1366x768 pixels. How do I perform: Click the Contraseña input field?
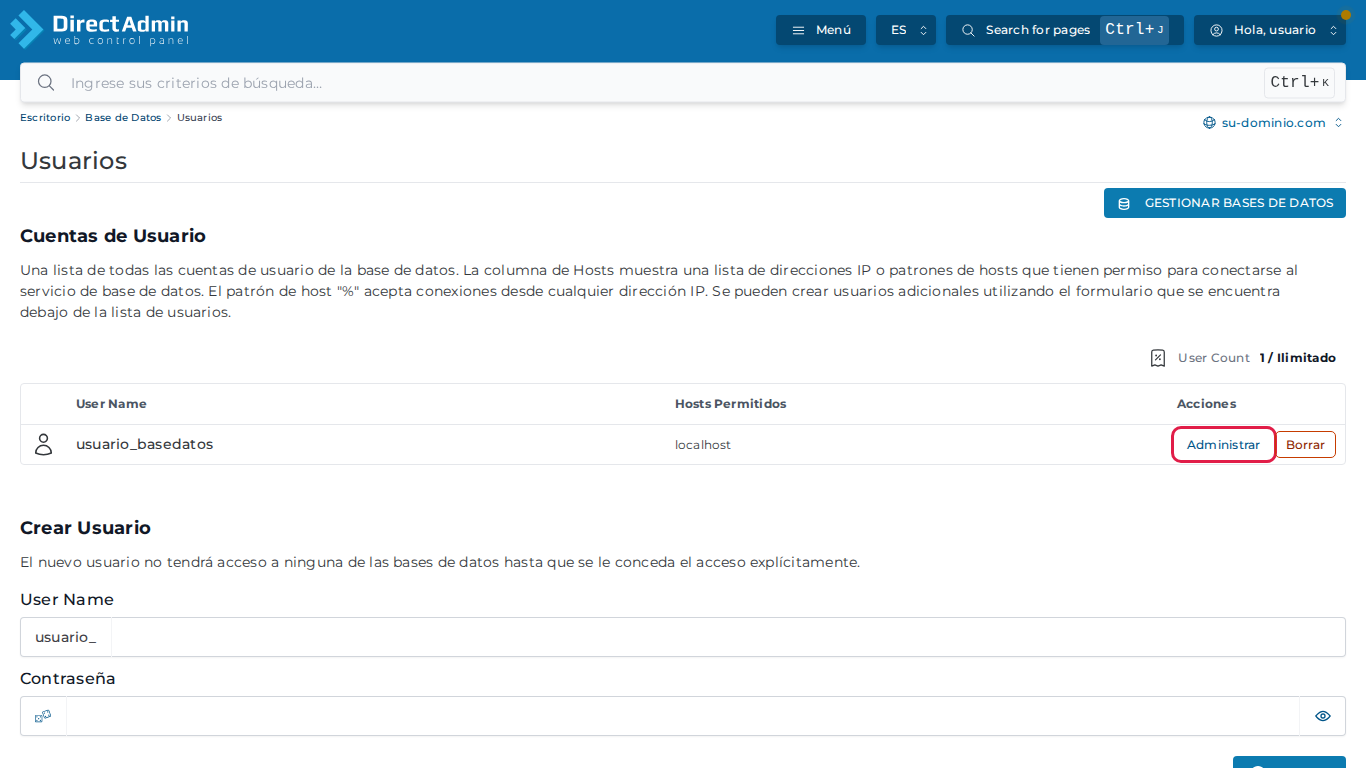click(683, 716)
